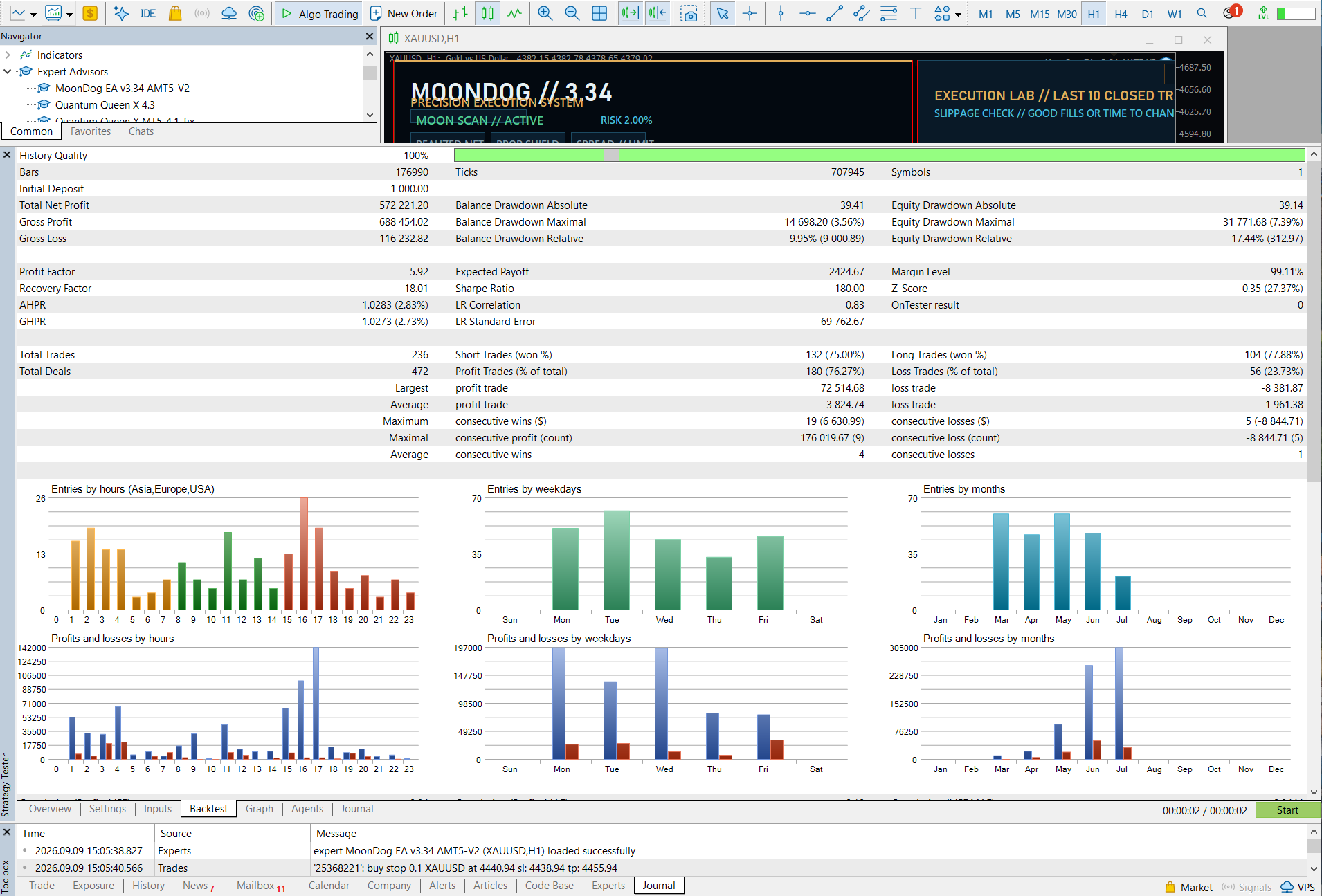This screenshot has height=896, width=1322.
Task: Zoom out on the chart
Action: coord(572,13)
